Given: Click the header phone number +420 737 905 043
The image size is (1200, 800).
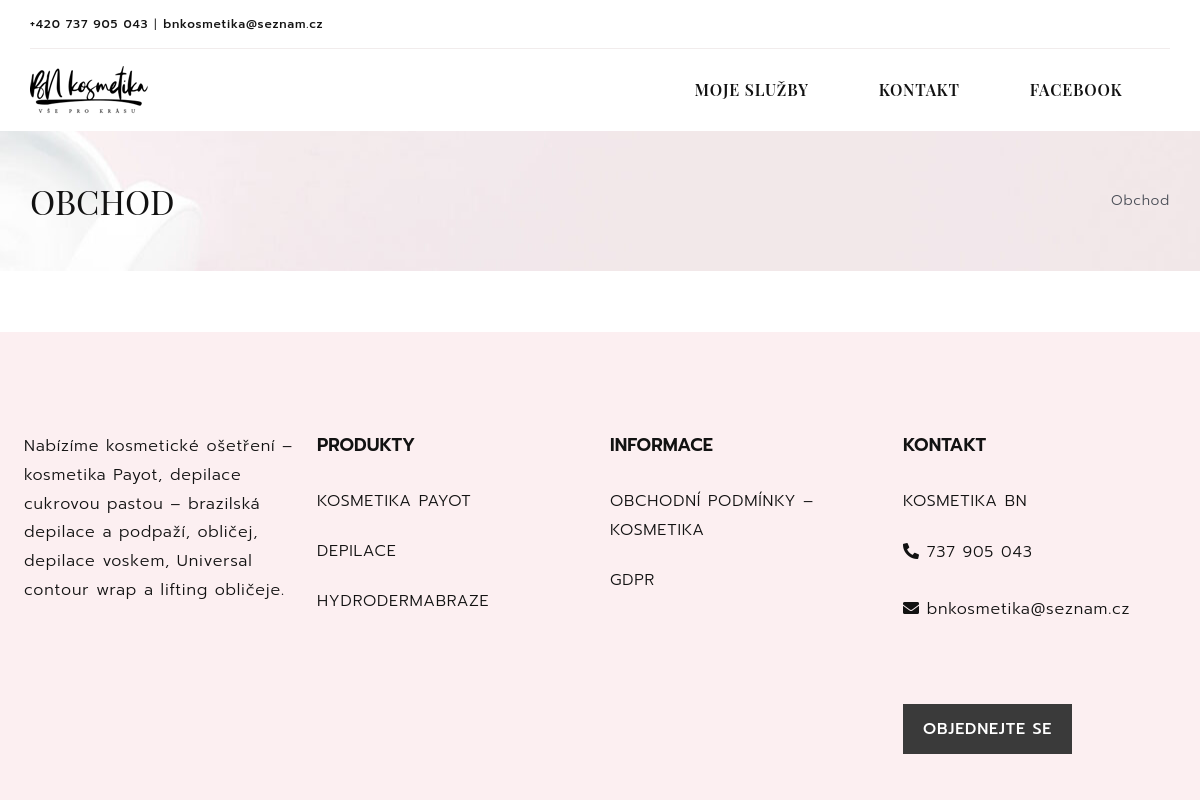Looking at the screenshot, I should tap(89, 24).
